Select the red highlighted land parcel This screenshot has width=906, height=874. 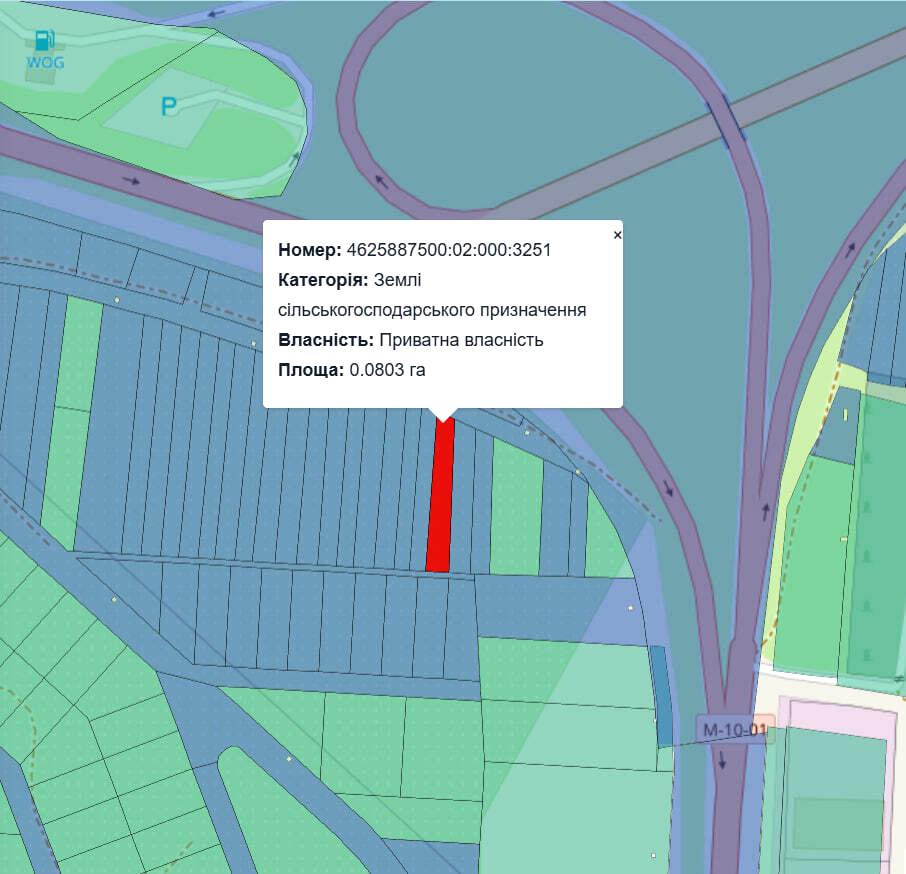(440, 495)
